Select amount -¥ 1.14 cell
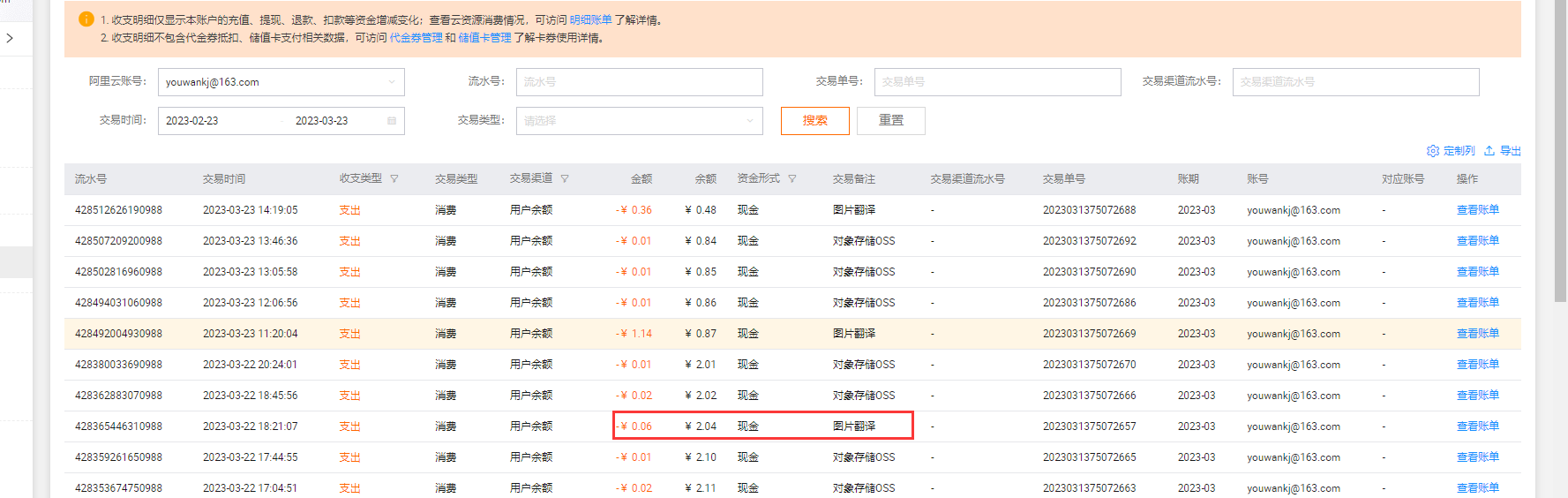The image size is (1568, 498). (x=634, y=334)
